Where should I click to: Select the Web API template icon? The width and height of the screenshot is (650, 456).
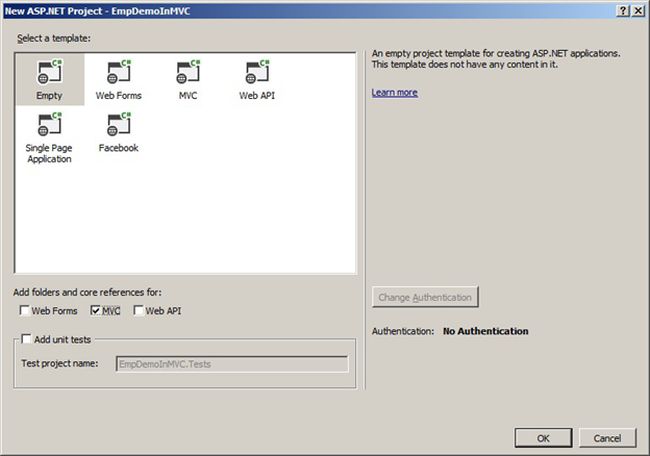(257, 72)
